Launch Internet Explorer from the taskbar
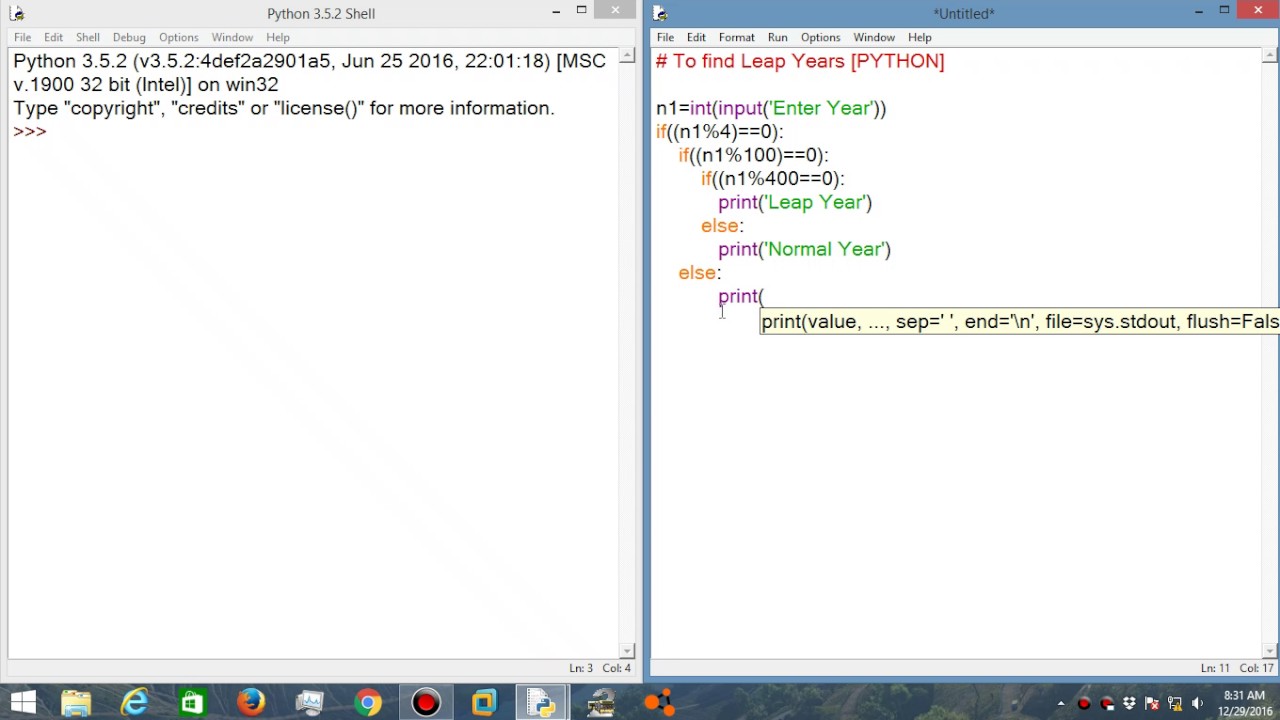The height and width of the screenshot is (720, 1280). click(134, 703)
